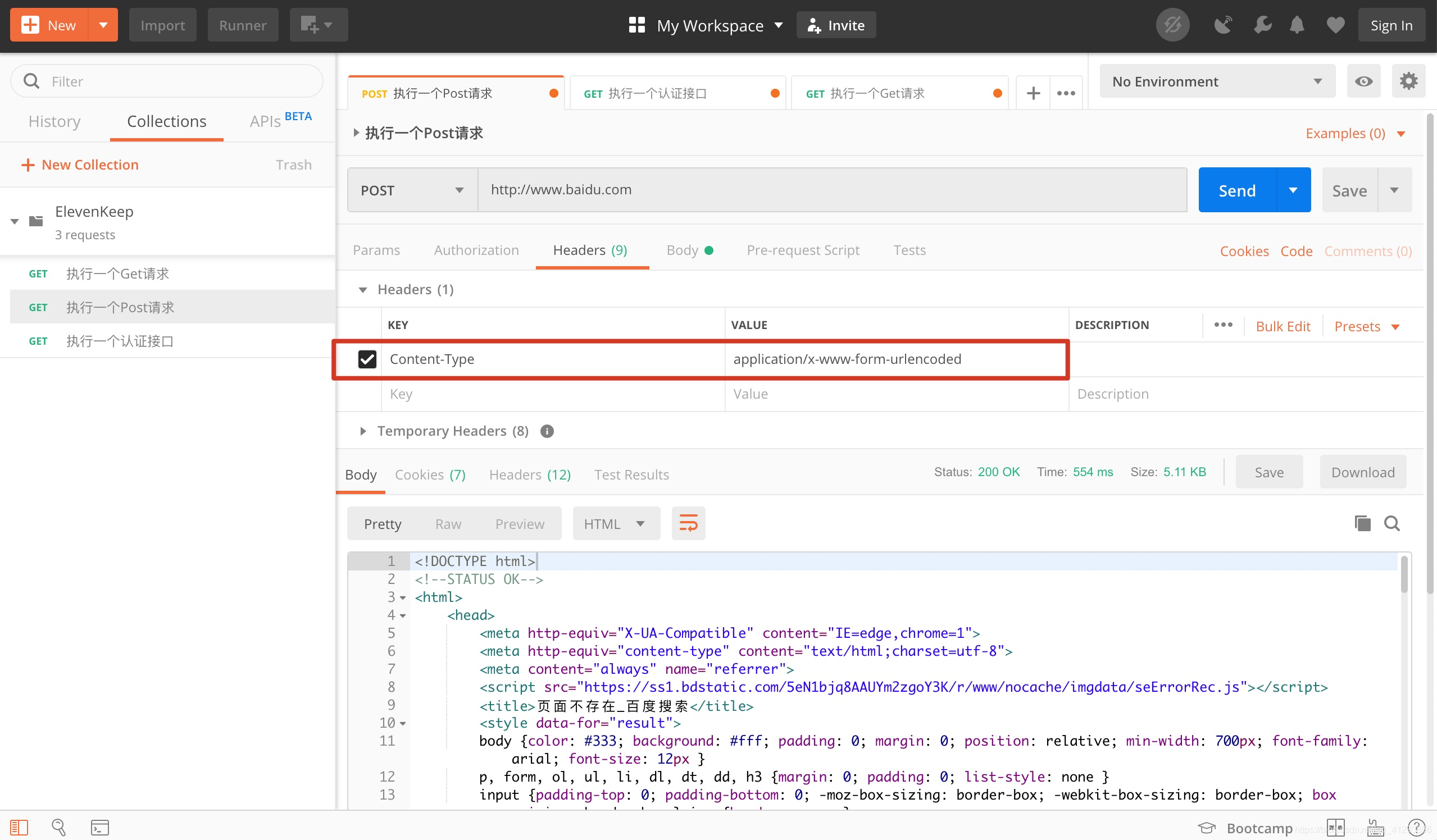Screen dimensions: 1437x840
Task: Click the URL input field
Action: tap(833, 190)
